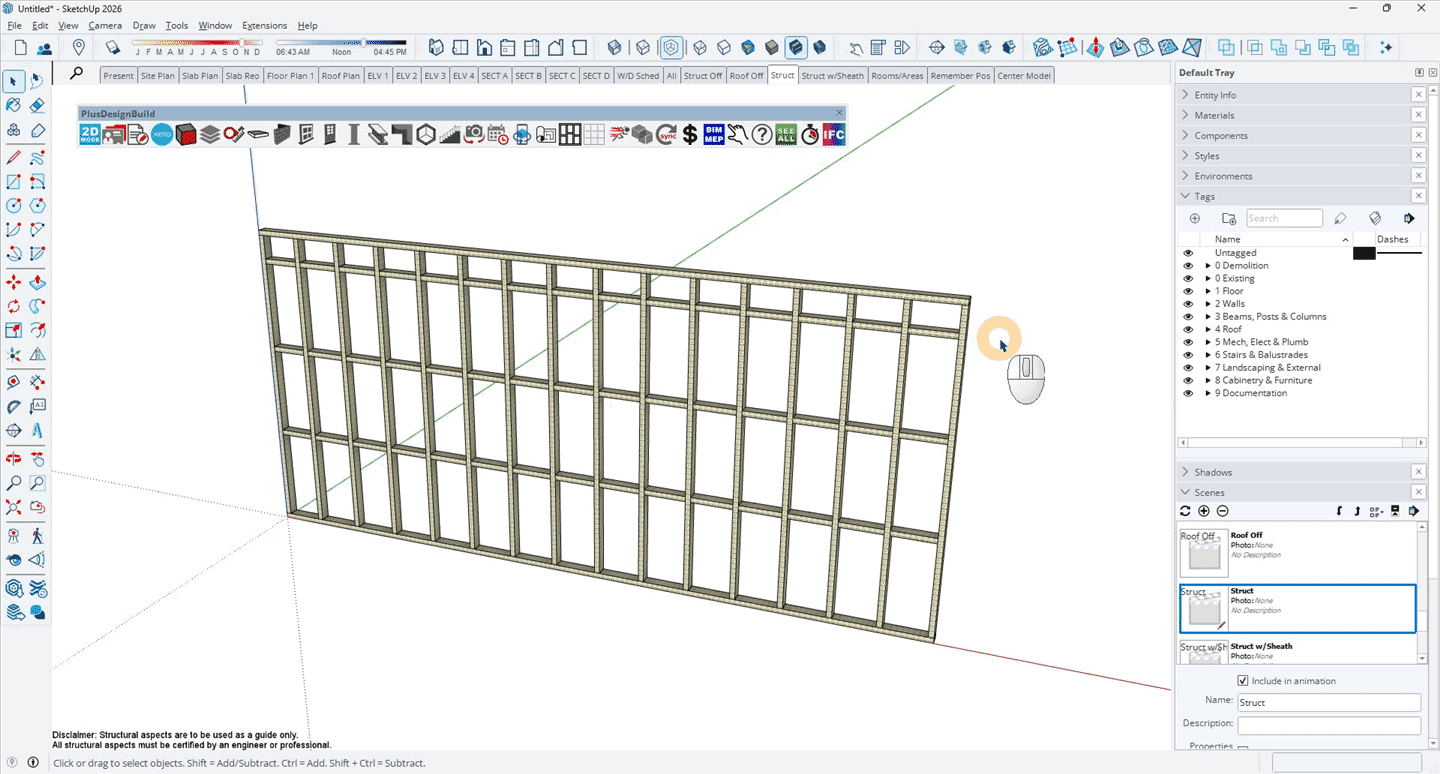Toggle visibility of the Untagged tag
Image resolution: width=1440 pixels, height=774 pixels.
click(1188, 252)
